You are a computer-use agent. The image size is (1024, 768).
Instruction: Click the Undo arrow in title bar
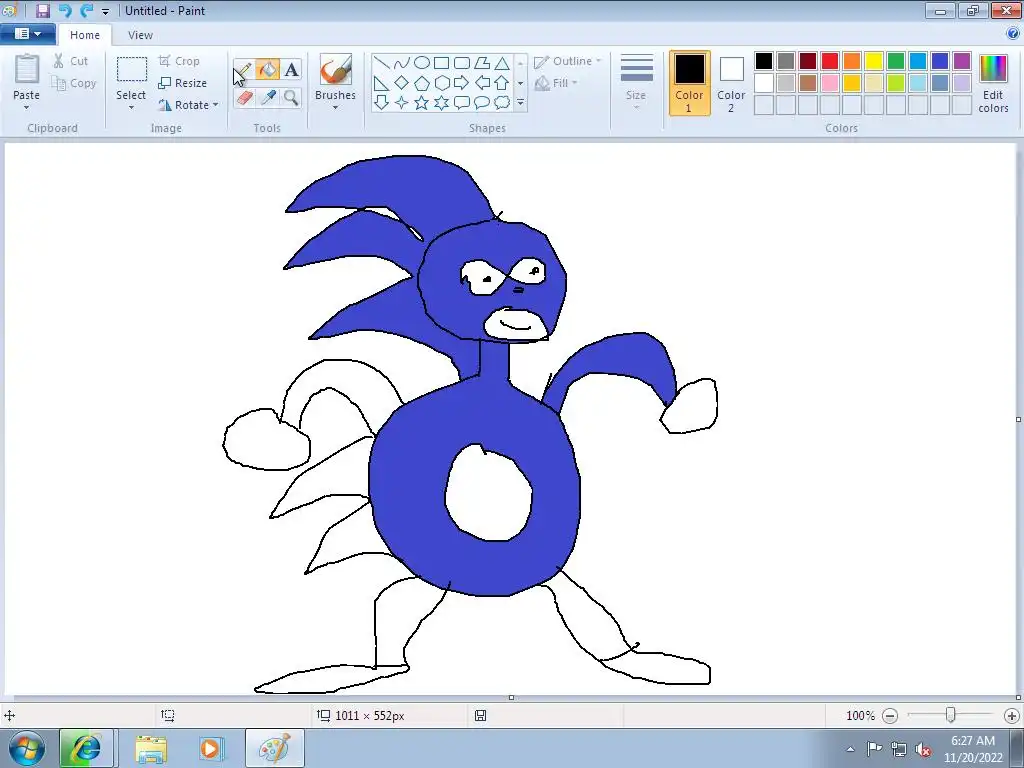tap(64, 10)
